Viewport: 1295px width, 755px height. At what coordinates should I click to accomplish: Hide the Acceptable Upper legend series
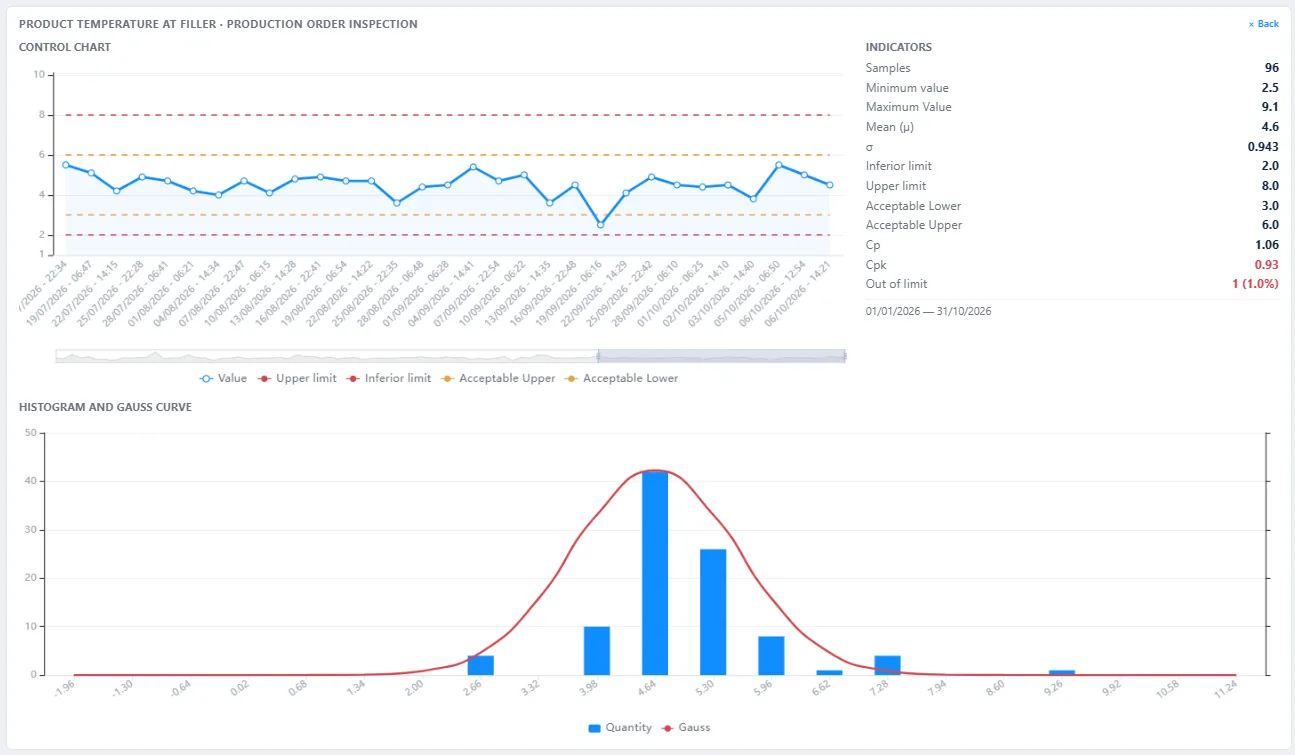pyautogui.click(x=498, y=379)
